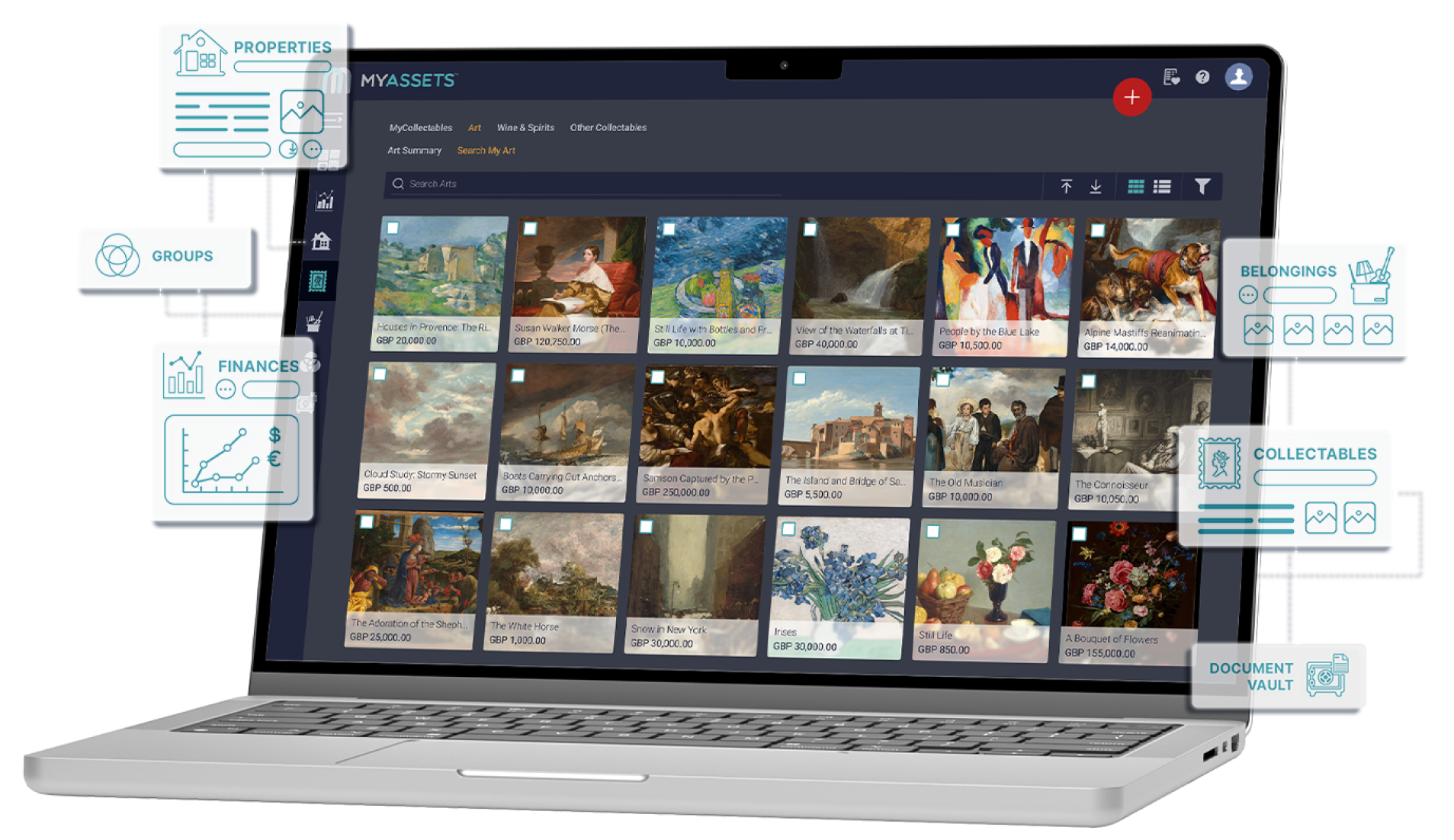This screenshot has width=1454, height=840.
Task: Select Search My Art sub-tab
Action: click(x=486, y=150)
